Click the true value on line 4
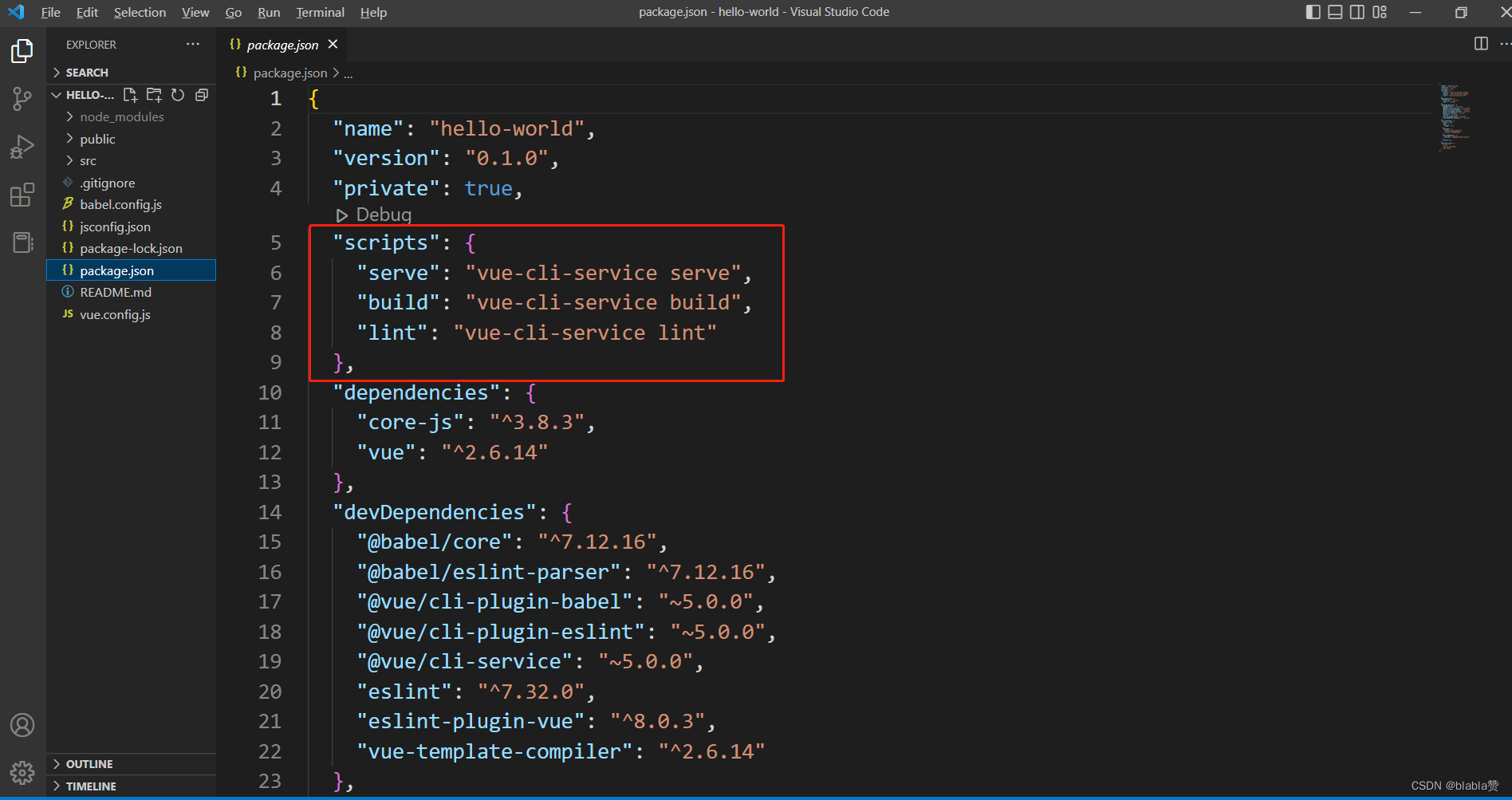Viewport: 1512px width, 800px height. [489, 188]
